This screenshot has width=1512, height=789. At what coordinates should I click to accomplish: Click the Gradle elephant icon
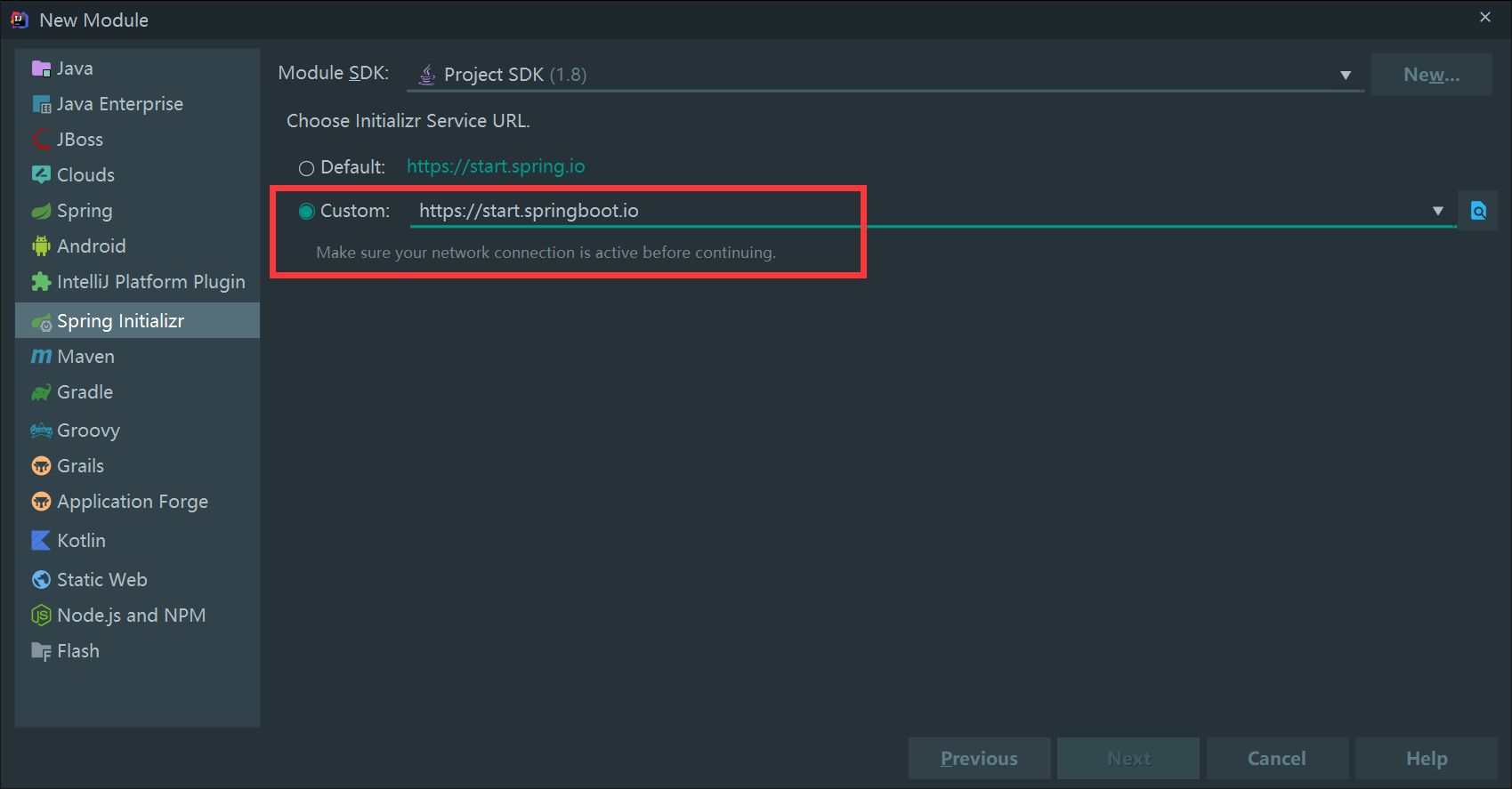pos(41,392)
